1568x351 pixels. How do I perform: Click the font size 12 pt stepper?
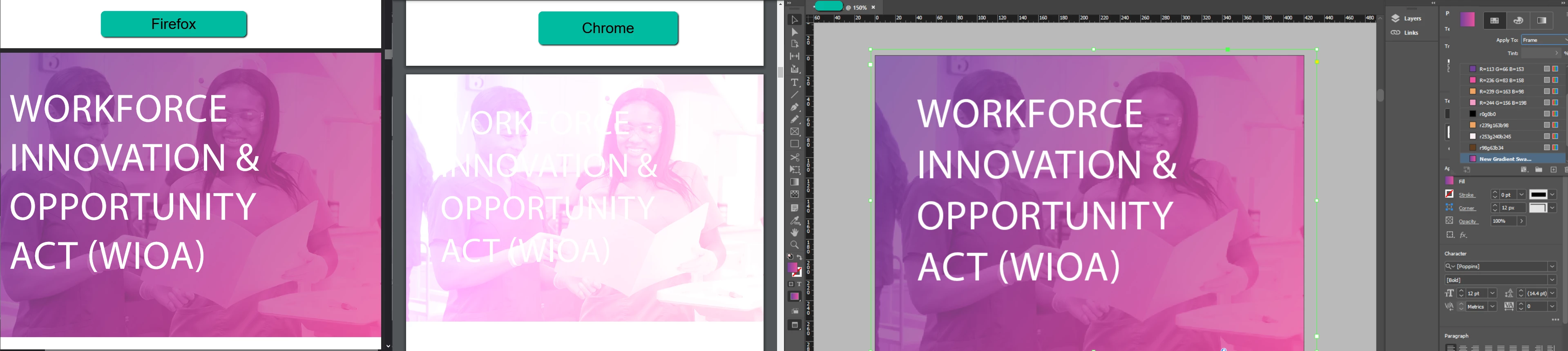(1461, 293)
